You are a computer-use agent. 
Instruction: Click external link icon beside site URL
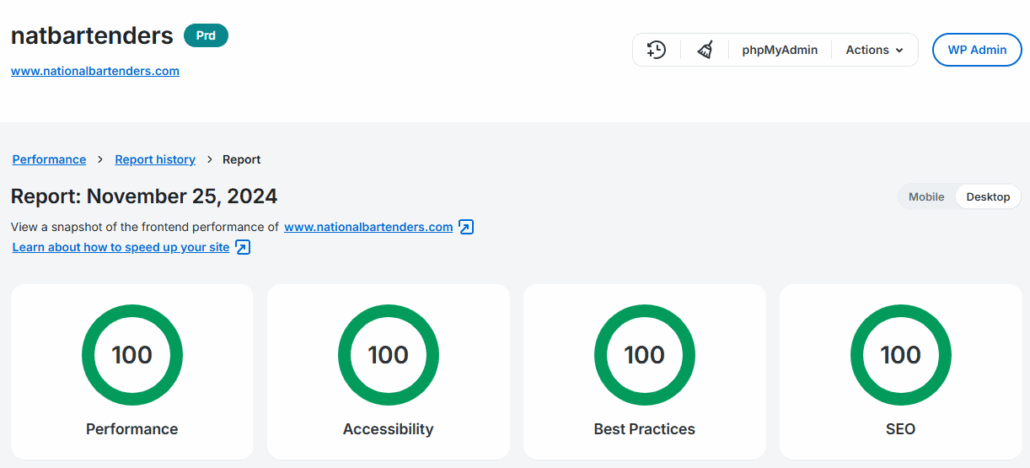(466, 227)
